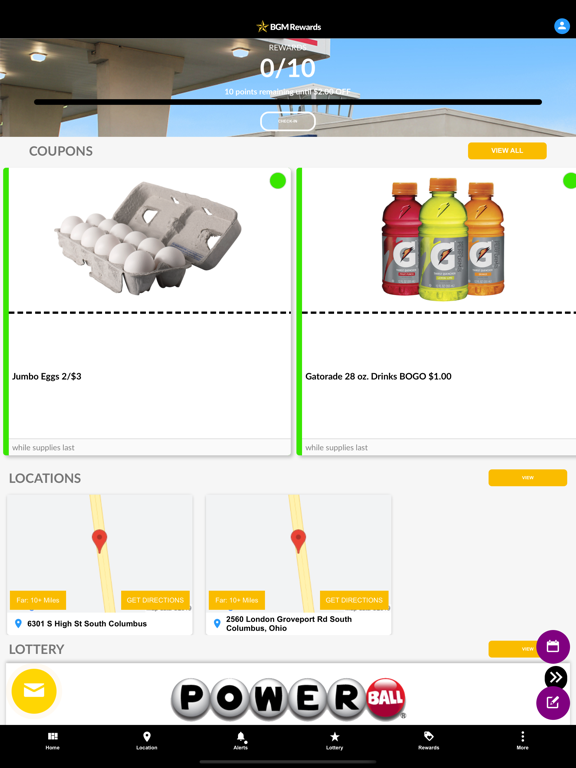Open the purple edit note floating button
This screenshot has height=768, width=576.
pos(553,703)
